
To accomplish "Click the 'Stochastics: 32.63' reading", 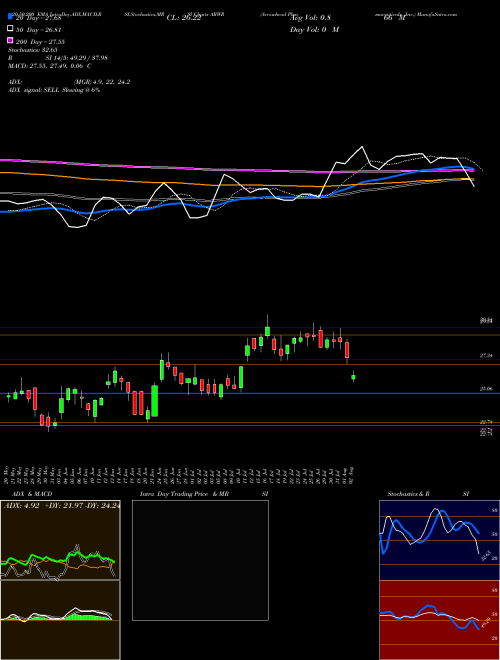I will [x=32, y=50].
